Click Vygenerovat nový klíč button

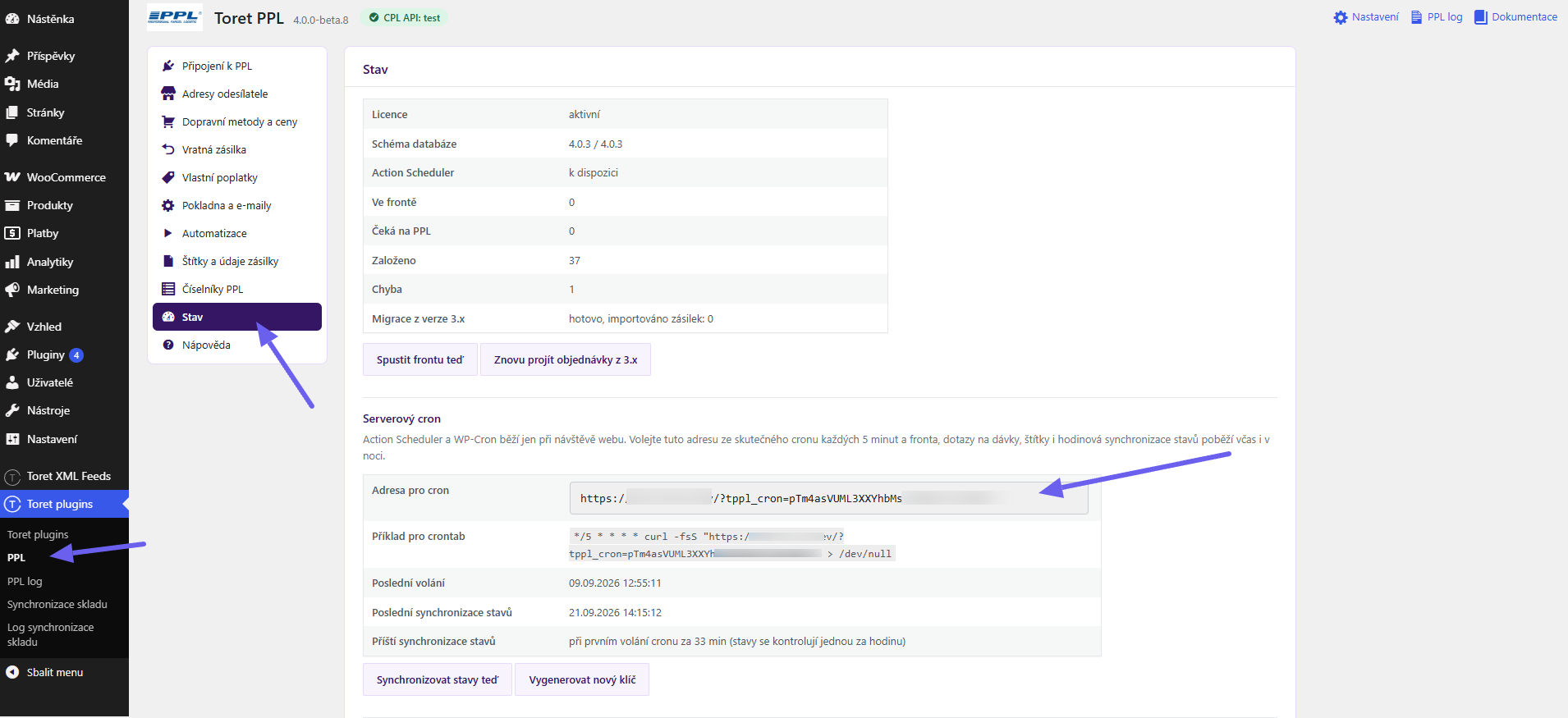[x=582, y=679]
